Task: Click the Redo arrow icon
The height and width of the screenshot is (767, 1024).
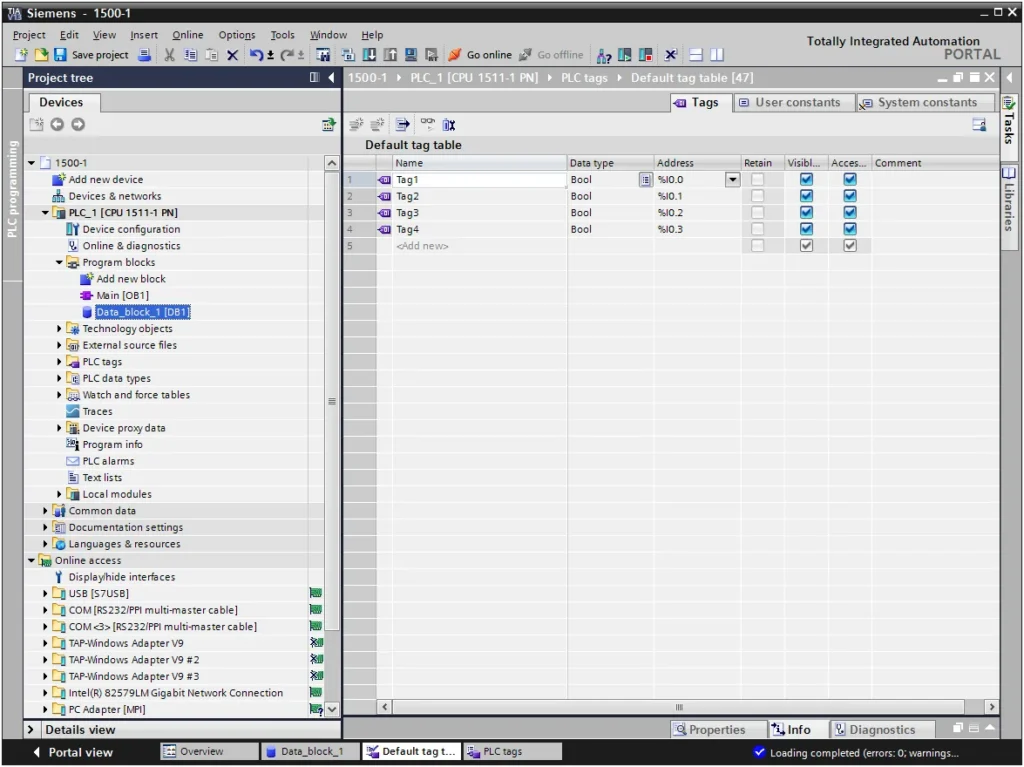Action: 287,55
